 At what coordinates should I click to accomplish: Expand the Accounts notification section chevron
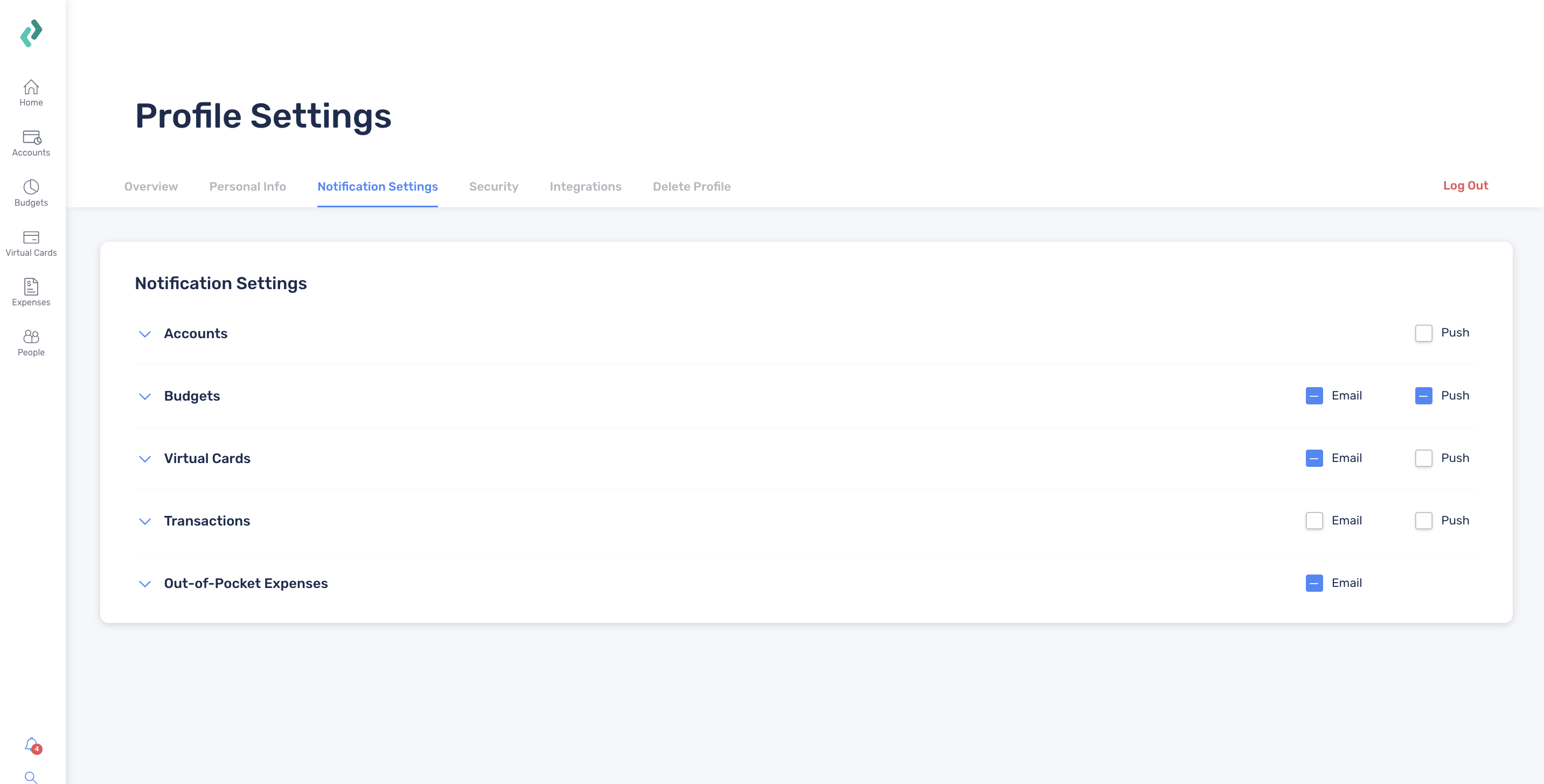tap(144, 334)
